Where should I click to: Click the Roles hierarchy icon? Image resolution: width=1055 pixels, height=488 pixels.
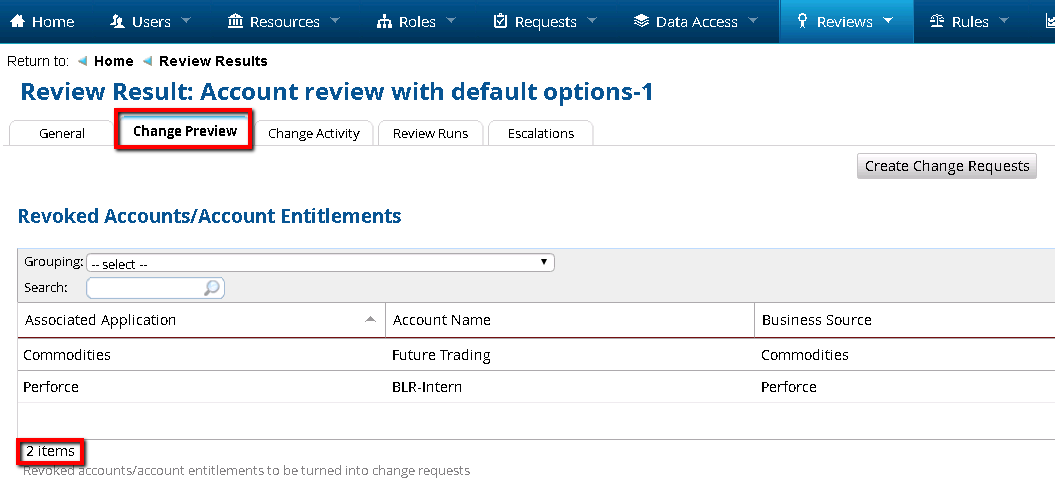click(x=384, y=21)
